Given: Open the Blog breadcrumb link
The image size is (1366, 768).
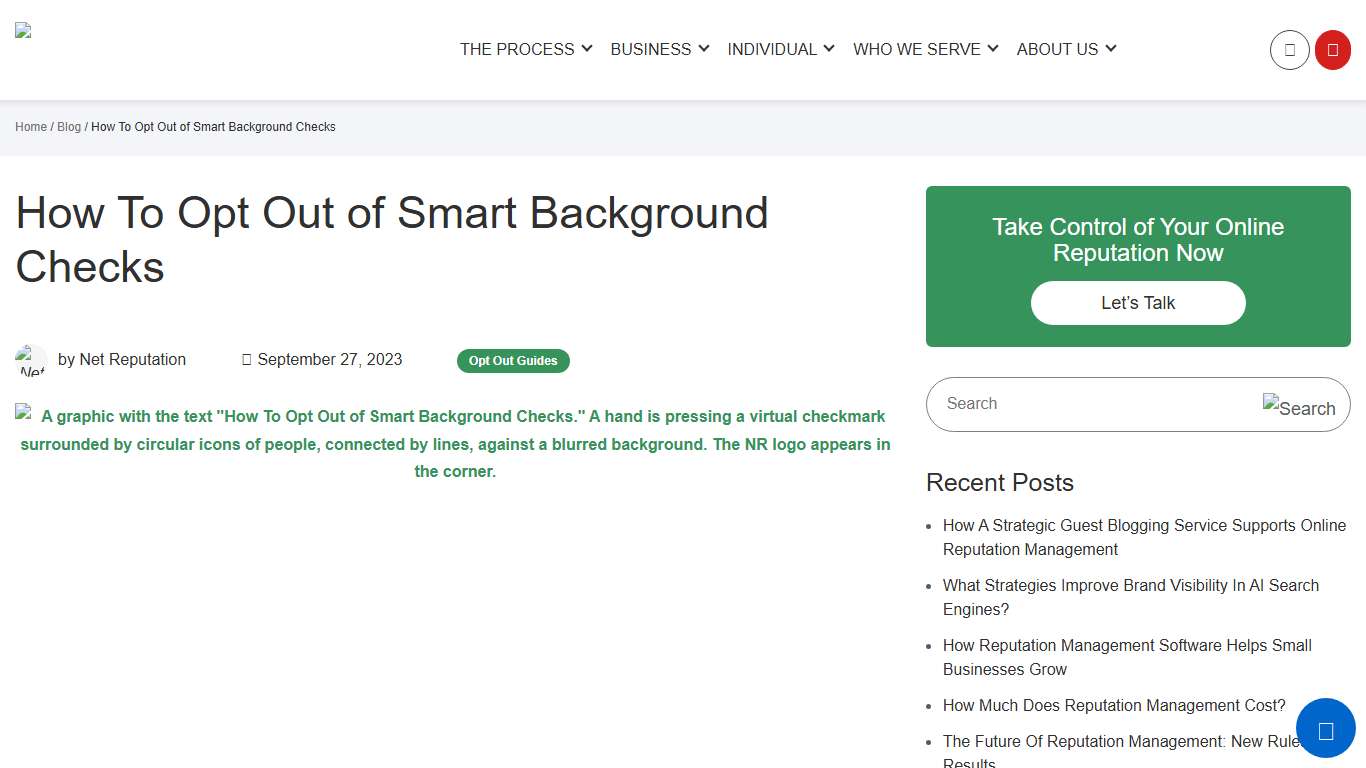Looking at the screenshot, I should [68, 127].
